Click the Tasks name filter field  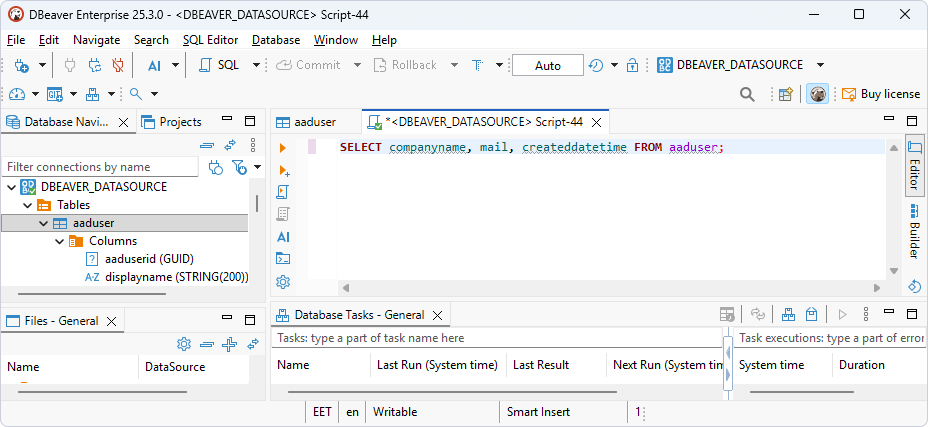497,338
